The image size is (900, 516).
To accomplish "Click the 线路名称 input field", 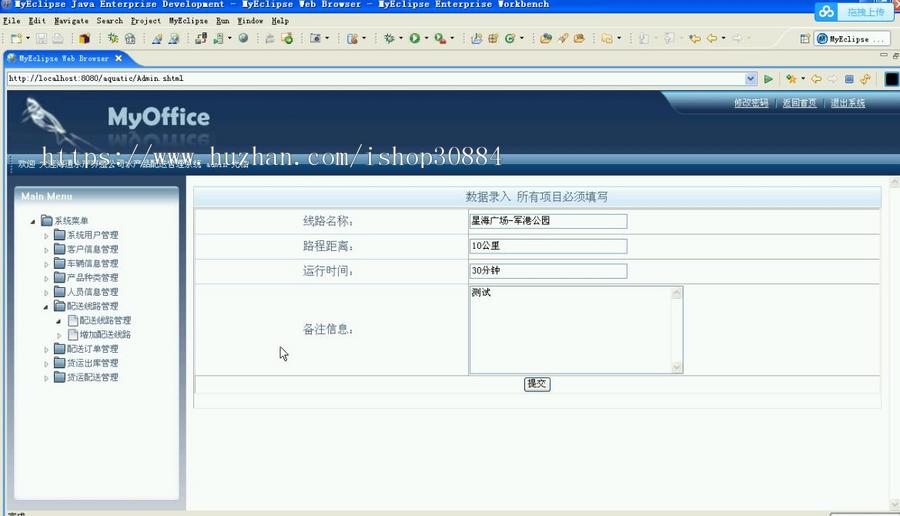I will 548,221.
